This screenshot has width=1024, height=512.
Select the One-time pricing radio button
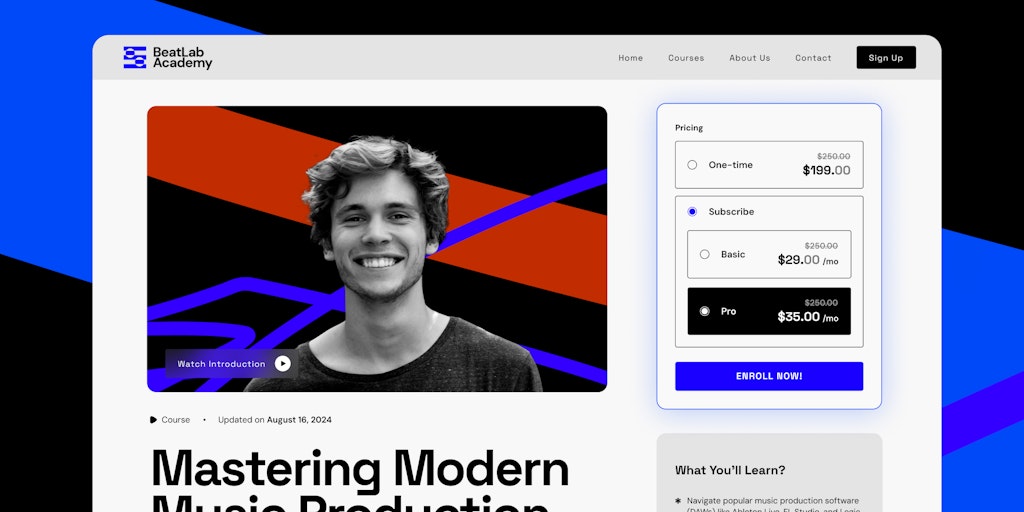pyautogui.click(x=692, y=165)
